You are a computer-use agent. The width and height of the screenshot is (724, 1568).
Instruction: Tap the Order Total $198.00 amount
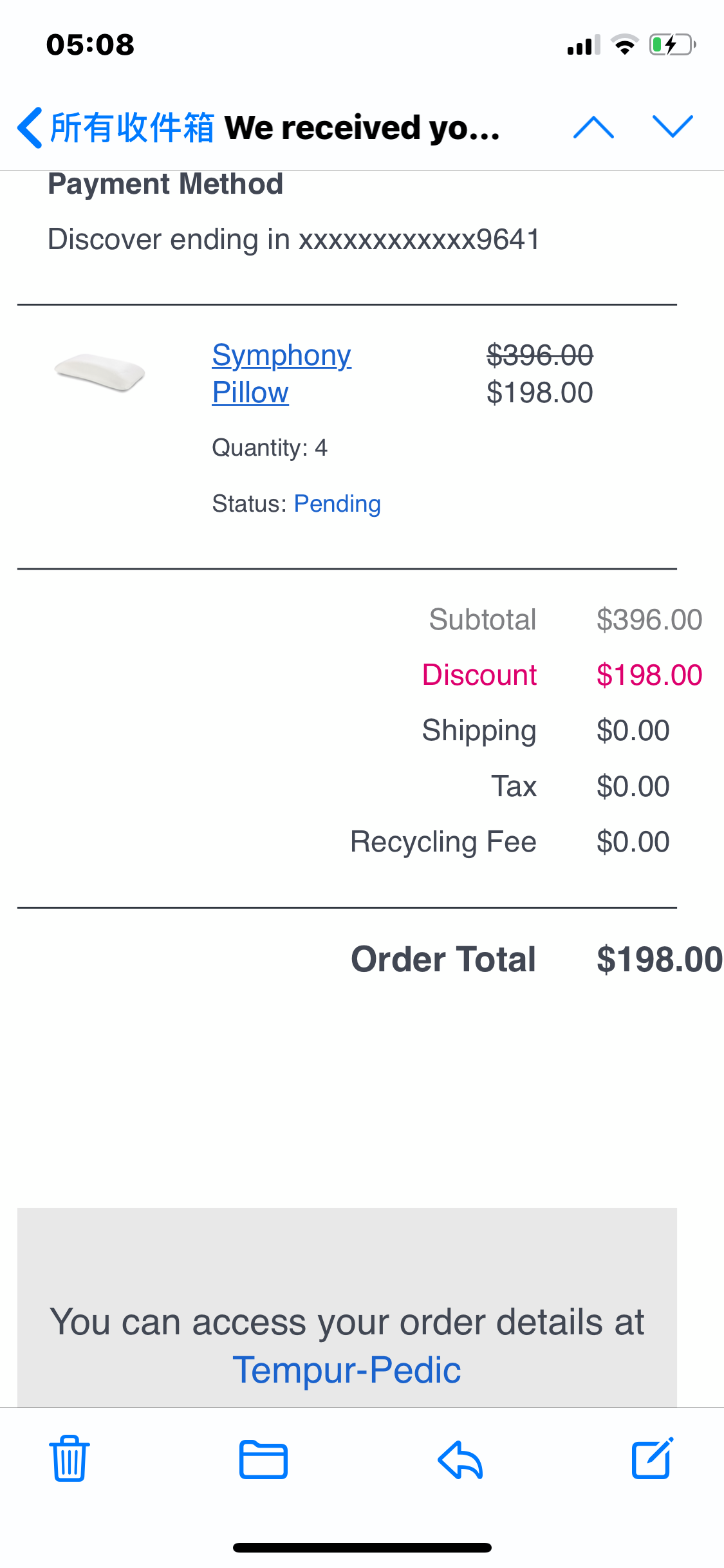[x=660, y=959]
